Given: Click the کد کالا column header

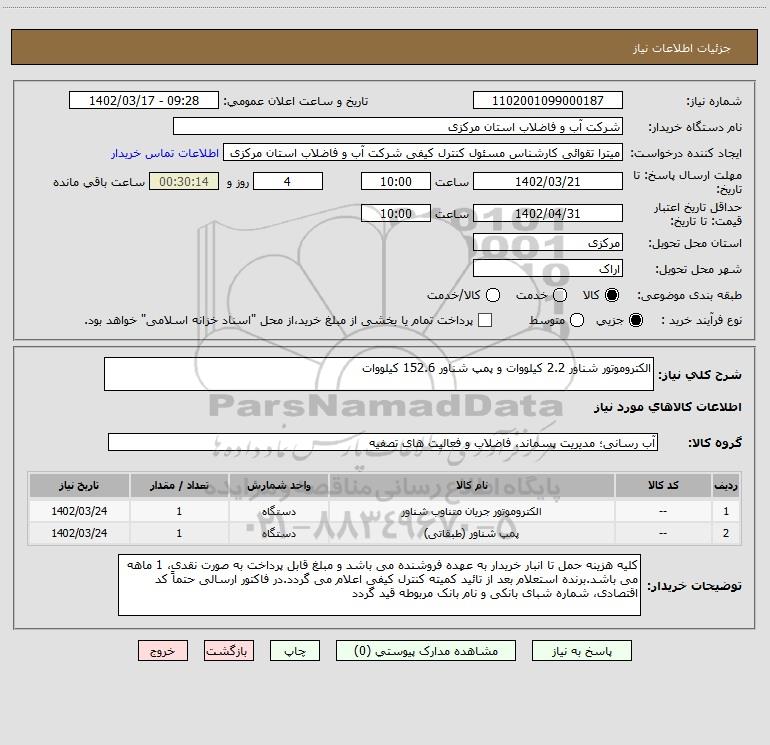Looking at the screenshot, I should point(663,485).
